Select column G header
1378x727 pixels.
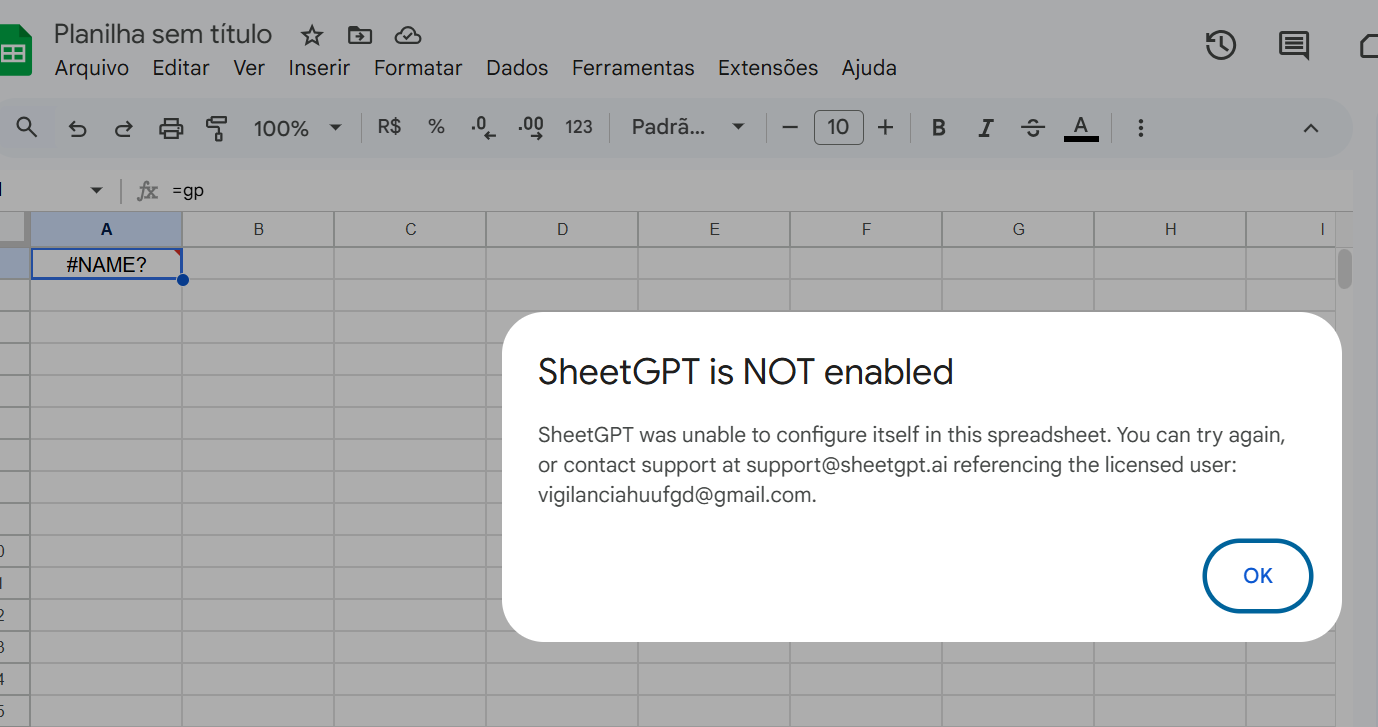click(x=1018, y=229)
